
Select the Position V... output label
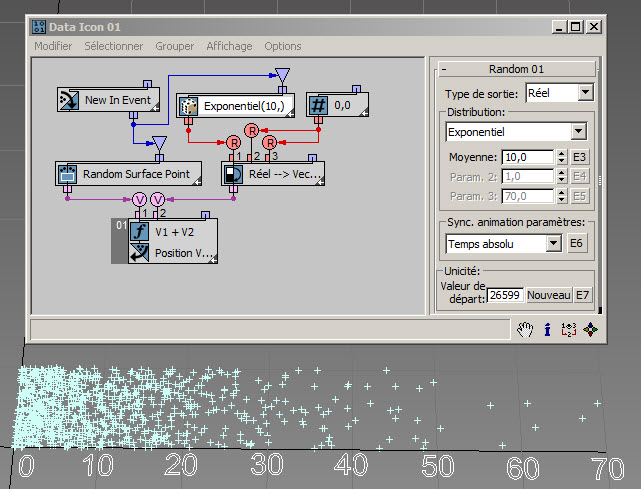point(184,253)
